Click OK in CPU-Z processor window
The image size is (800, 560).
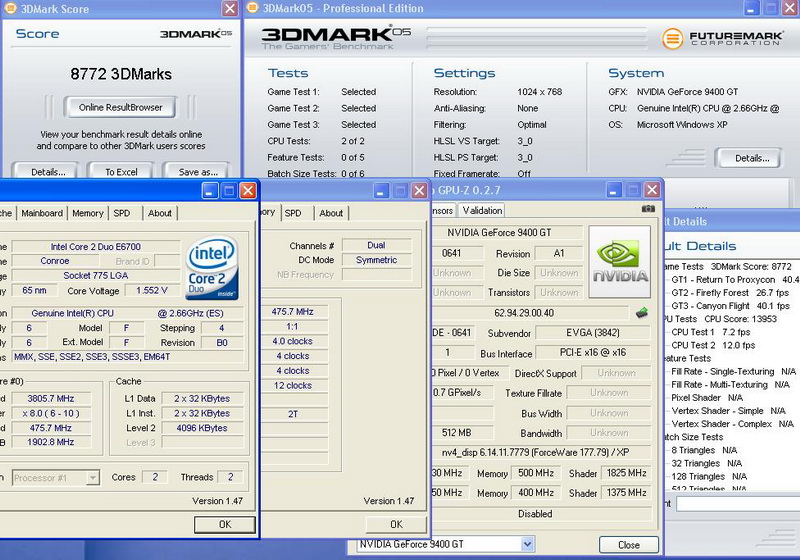coord(224,524)
